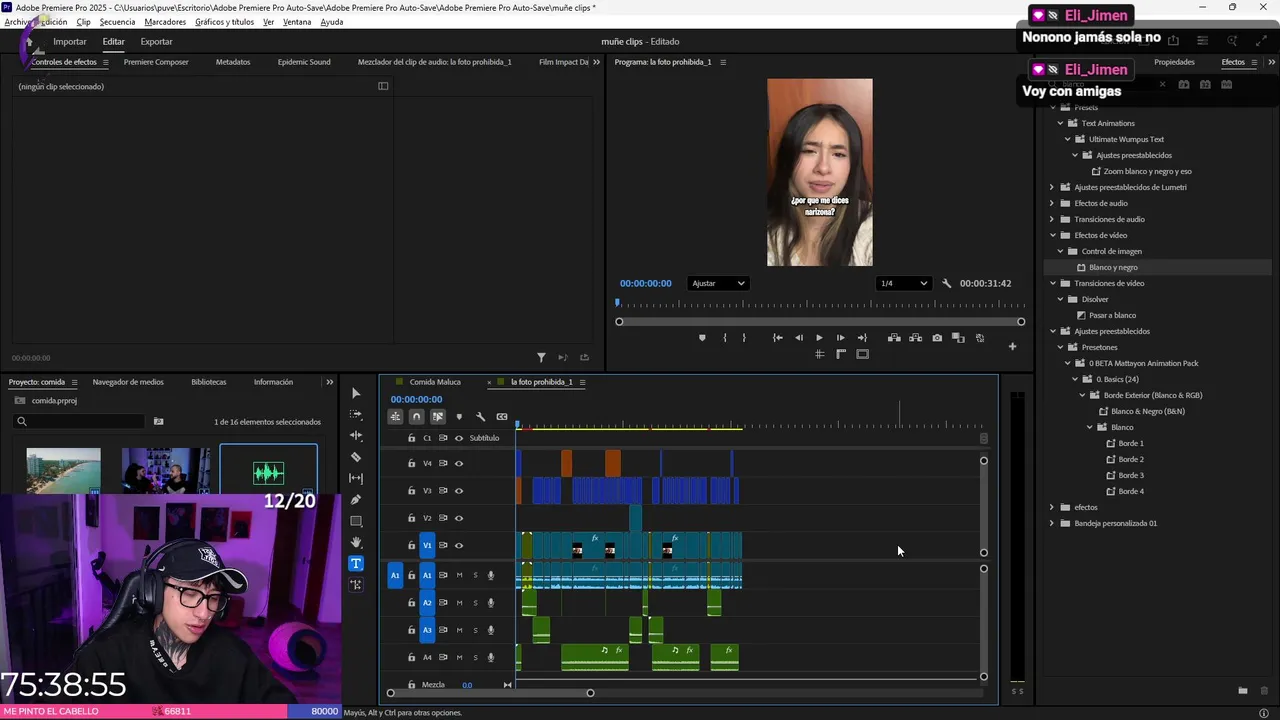
Task: Select the Hand tool
Action: 356,542
